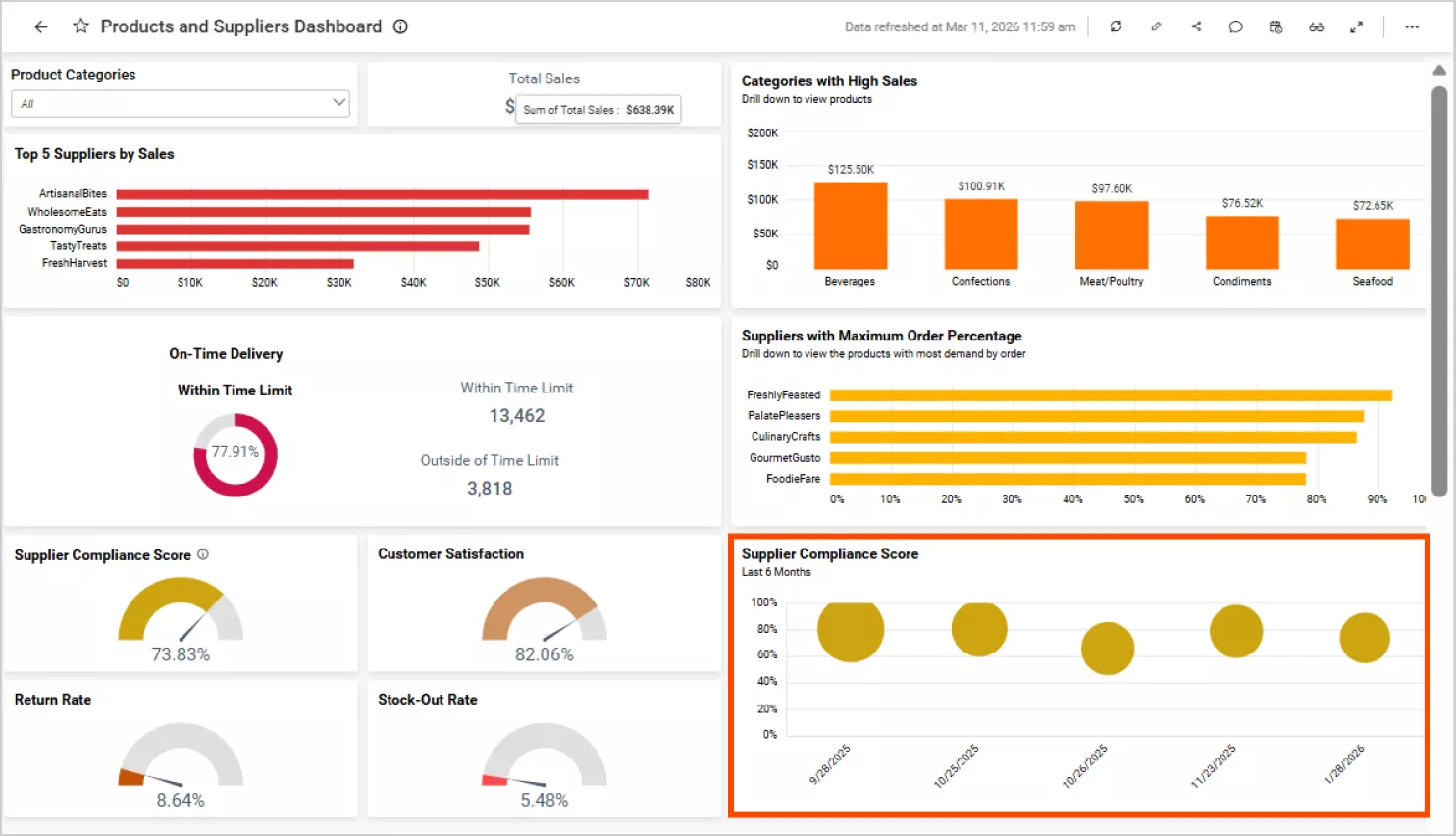The height and width of the screenshot is (836, 1456).
Task: Open the share dashboard icon
Action: point(1196,26)
